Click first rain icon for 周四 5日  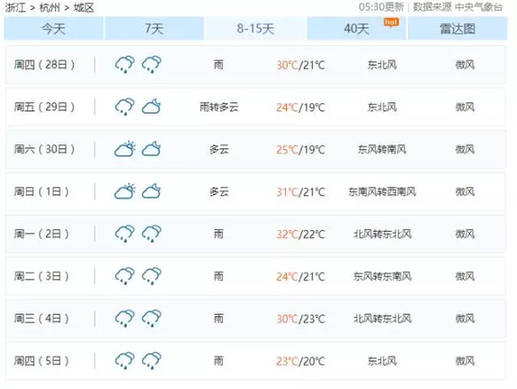point(125,360)
